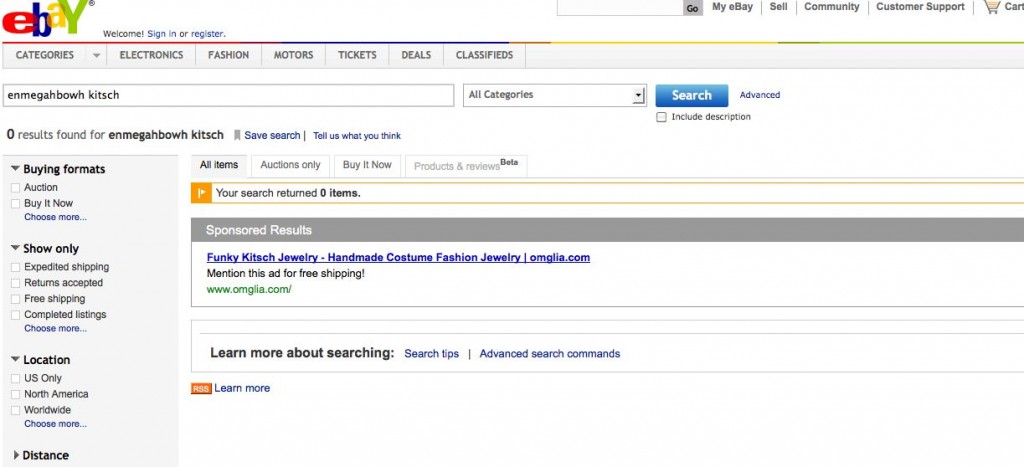Check Completed listings
This screenshot has width=1024, height=467.
click(x=16, y=315)
